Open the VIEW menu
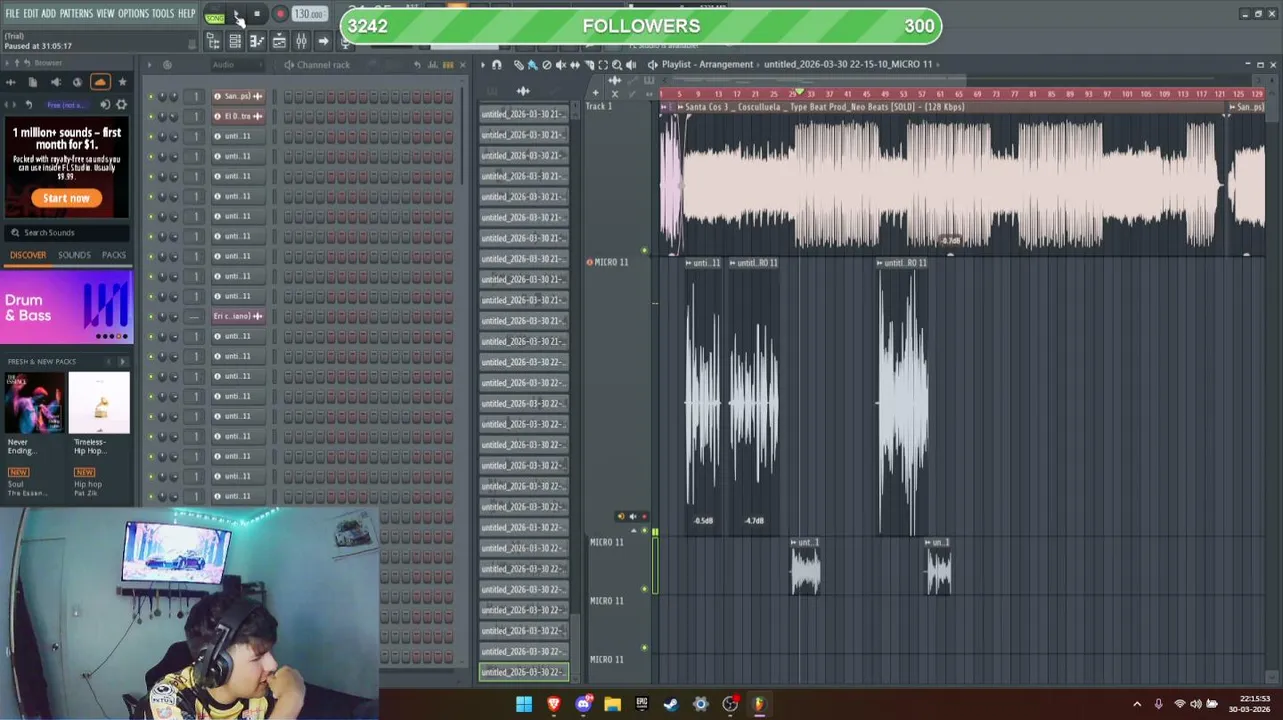This screenshot has height=720, width=1283. (x=105, y=13)
